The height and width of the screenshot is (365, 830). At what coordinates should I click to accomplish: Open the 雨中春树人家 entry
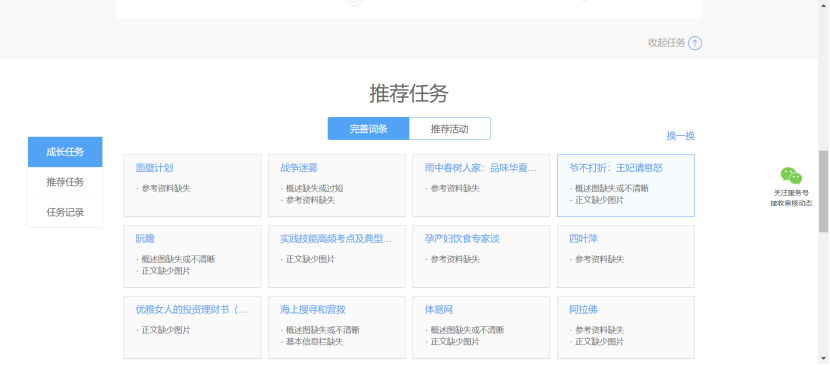coord(481,168)
